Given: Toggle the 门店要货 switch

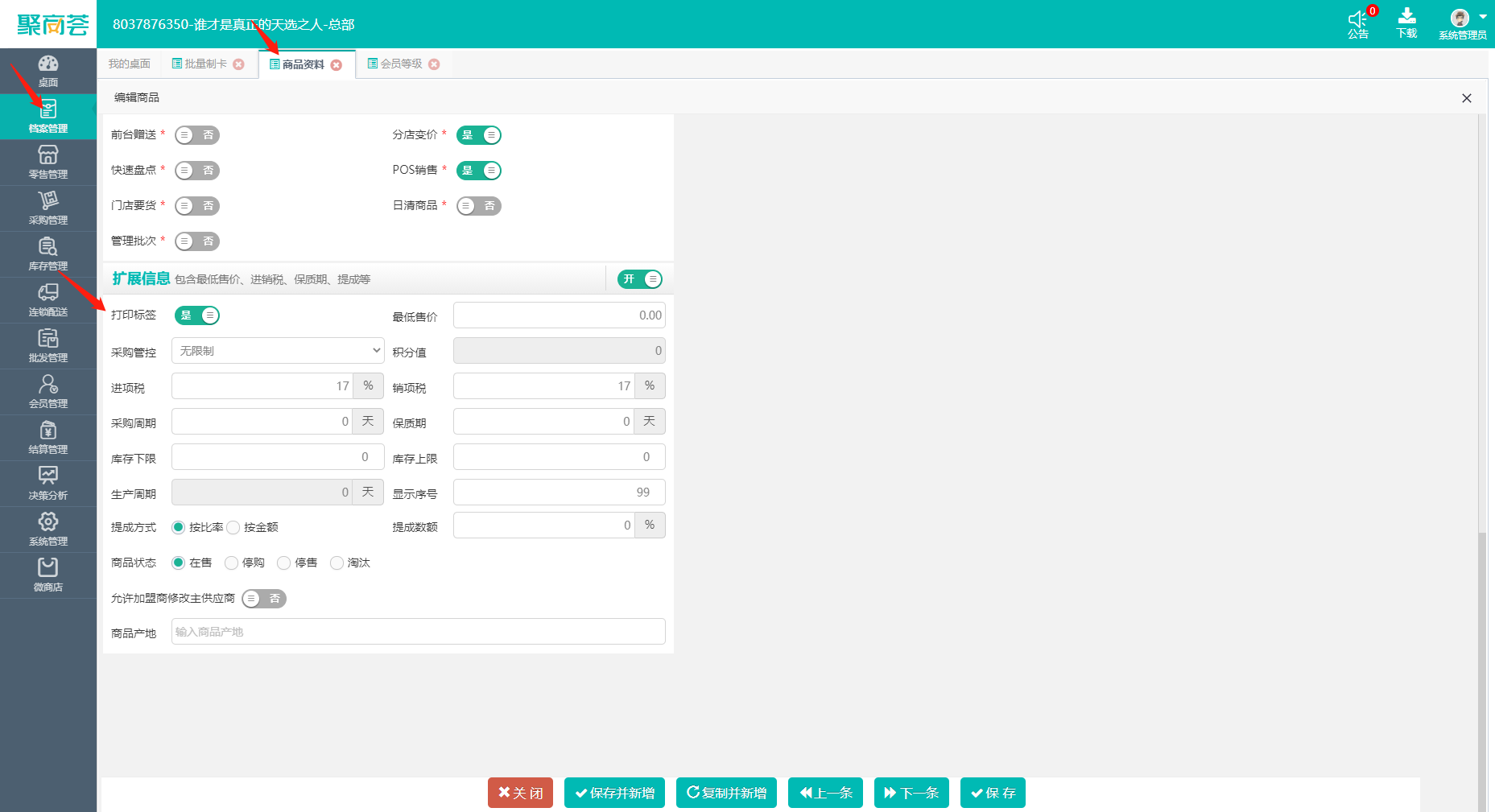Looking at the screenshot, I should 197,206.
